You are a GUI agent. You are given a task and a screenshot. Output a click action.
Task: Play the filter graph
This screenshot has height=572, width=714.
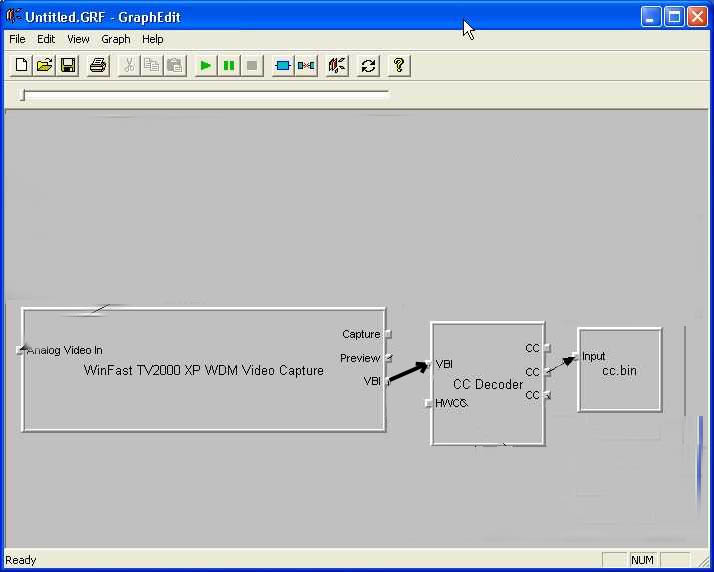(206, 66)
